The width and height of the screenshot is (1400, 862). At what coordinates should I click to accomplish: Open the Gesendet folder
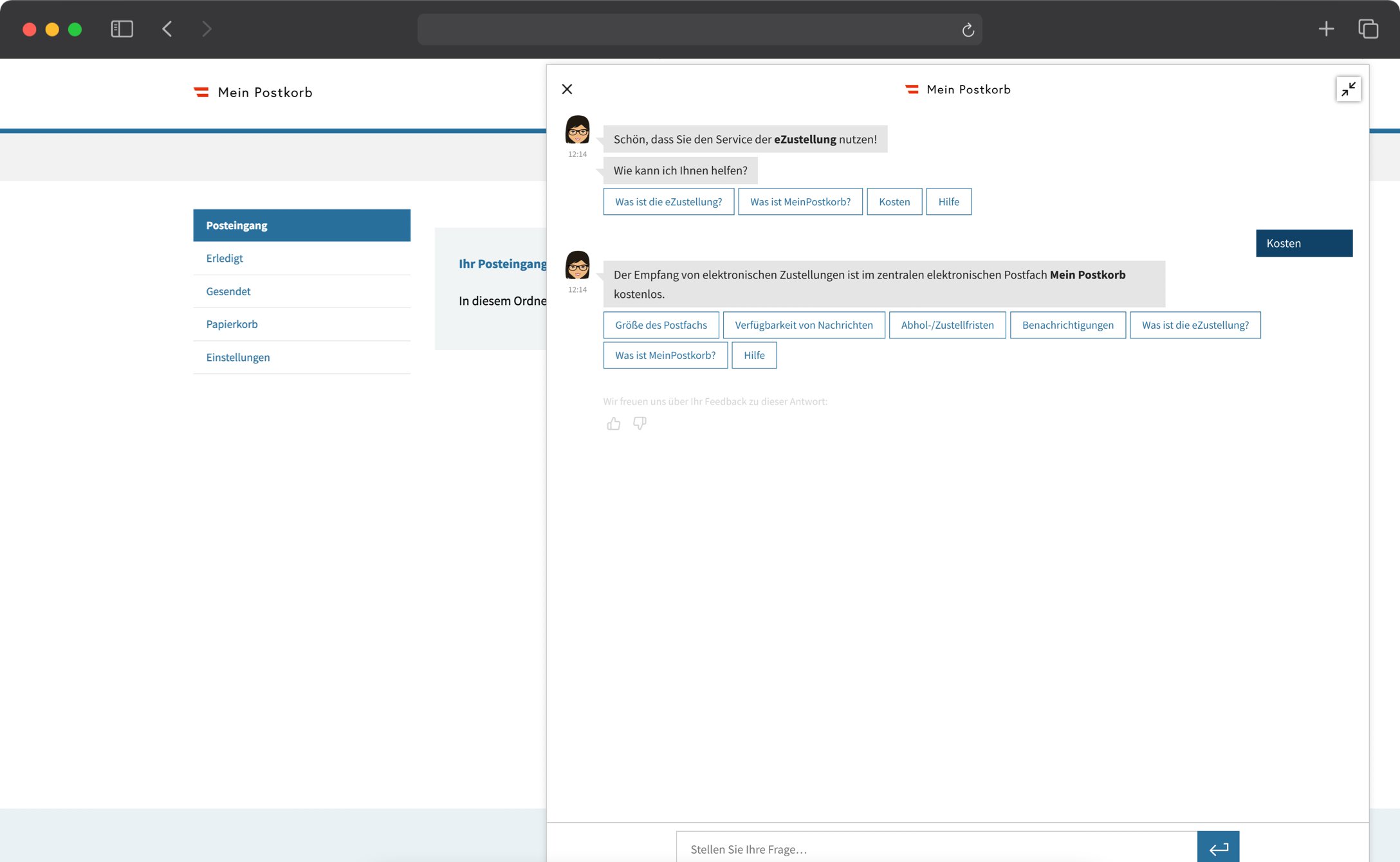pos(302,291)
